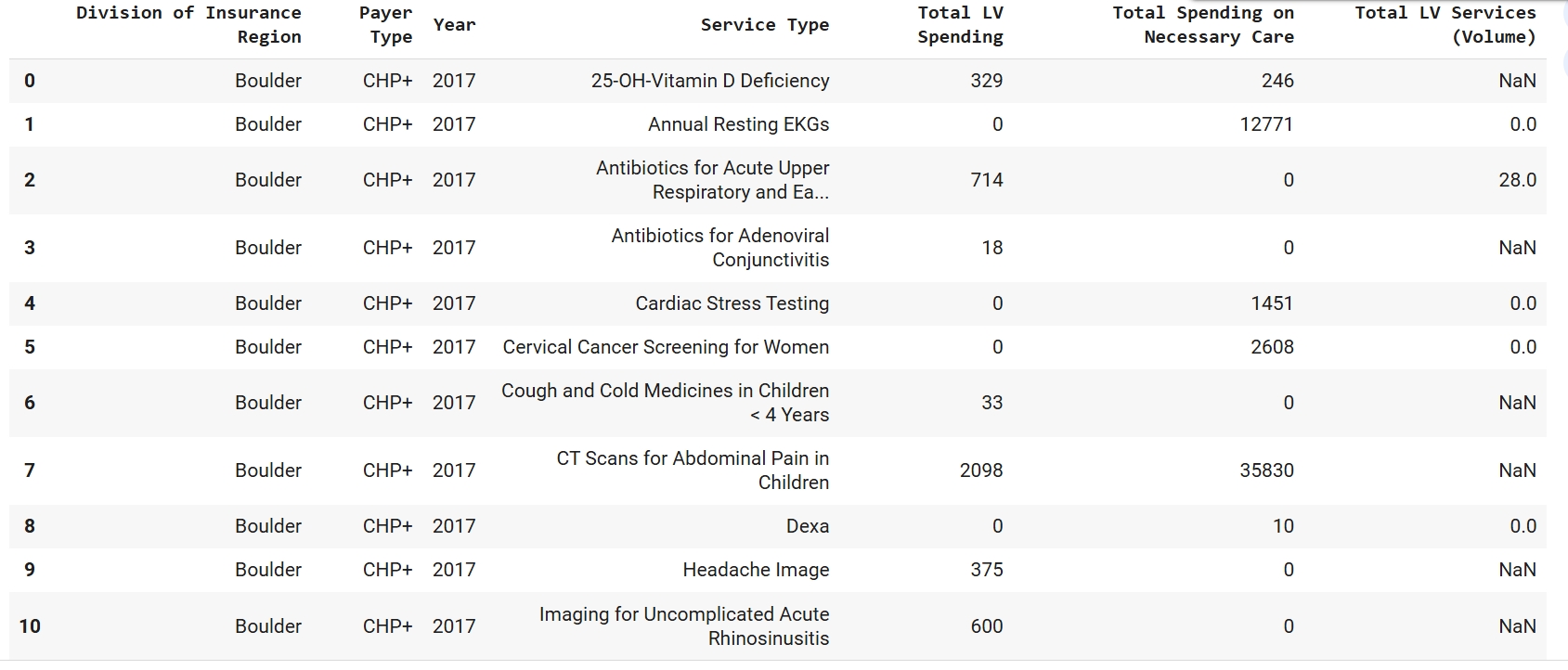Click the 35830 necessary care value

point(1266,470)
